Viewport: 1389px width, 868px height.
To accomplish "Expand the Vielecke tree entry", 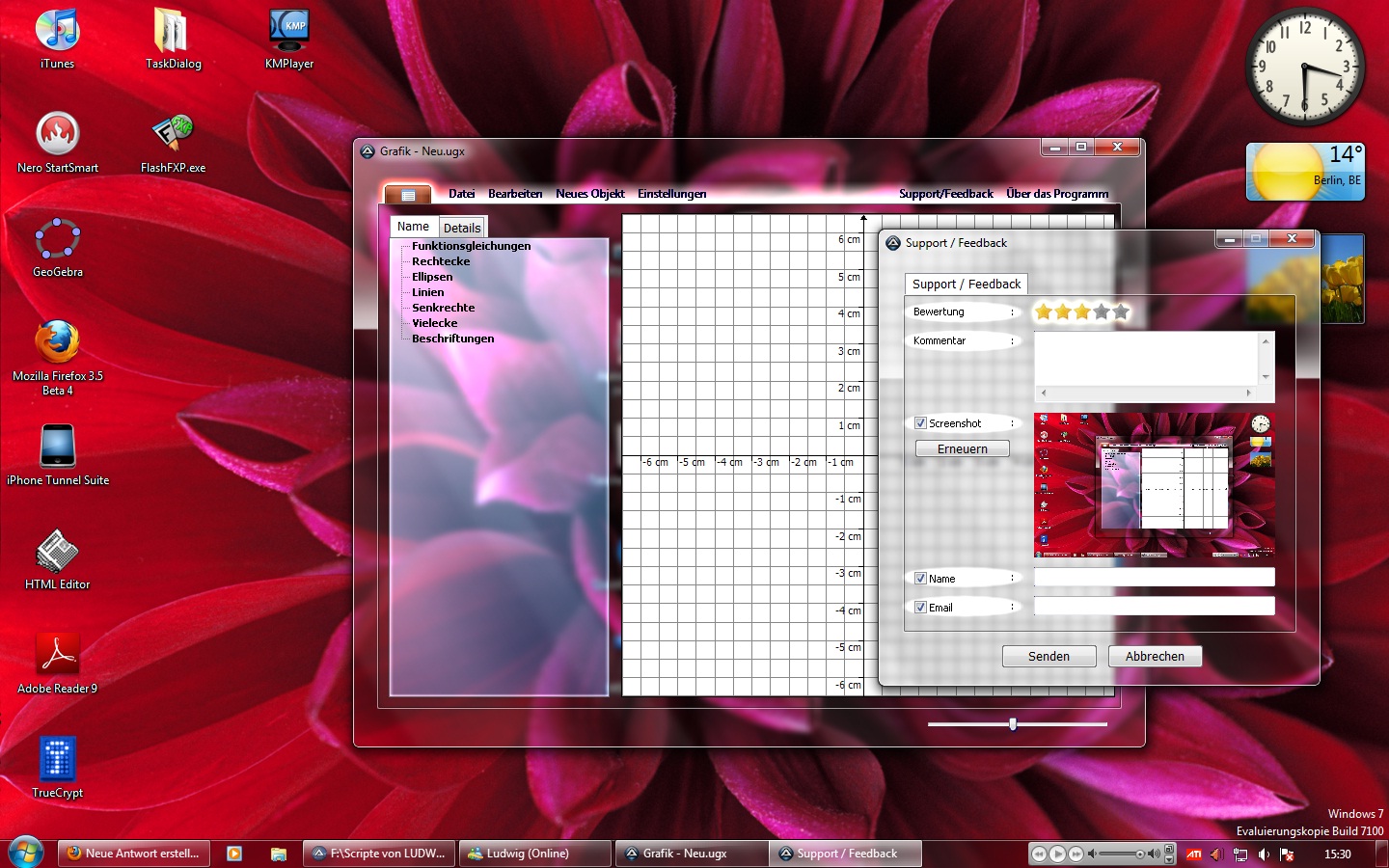I will 434,323.
